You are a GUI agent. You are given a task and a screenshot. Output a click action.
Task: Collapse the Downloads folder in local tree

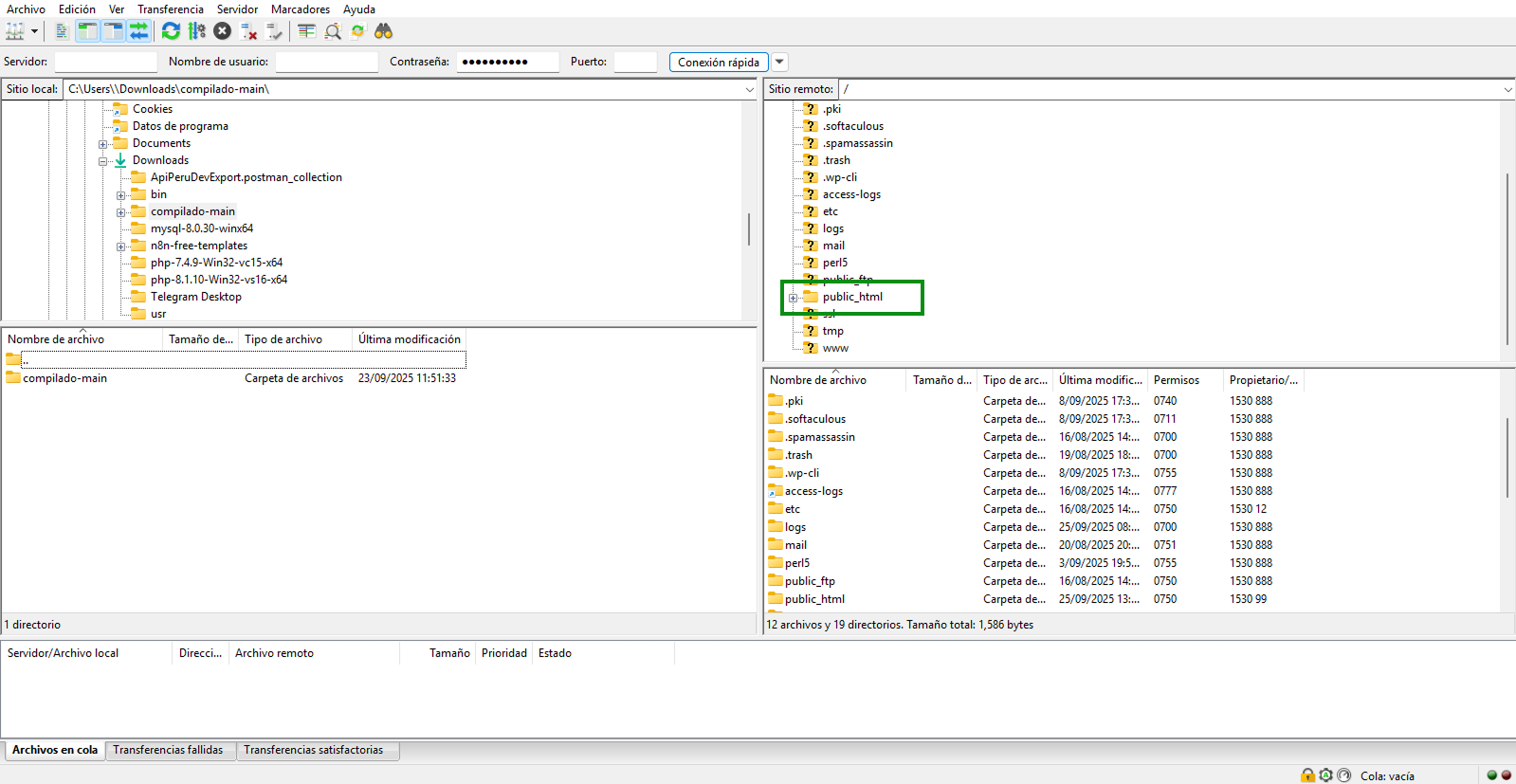pos(102,161)
